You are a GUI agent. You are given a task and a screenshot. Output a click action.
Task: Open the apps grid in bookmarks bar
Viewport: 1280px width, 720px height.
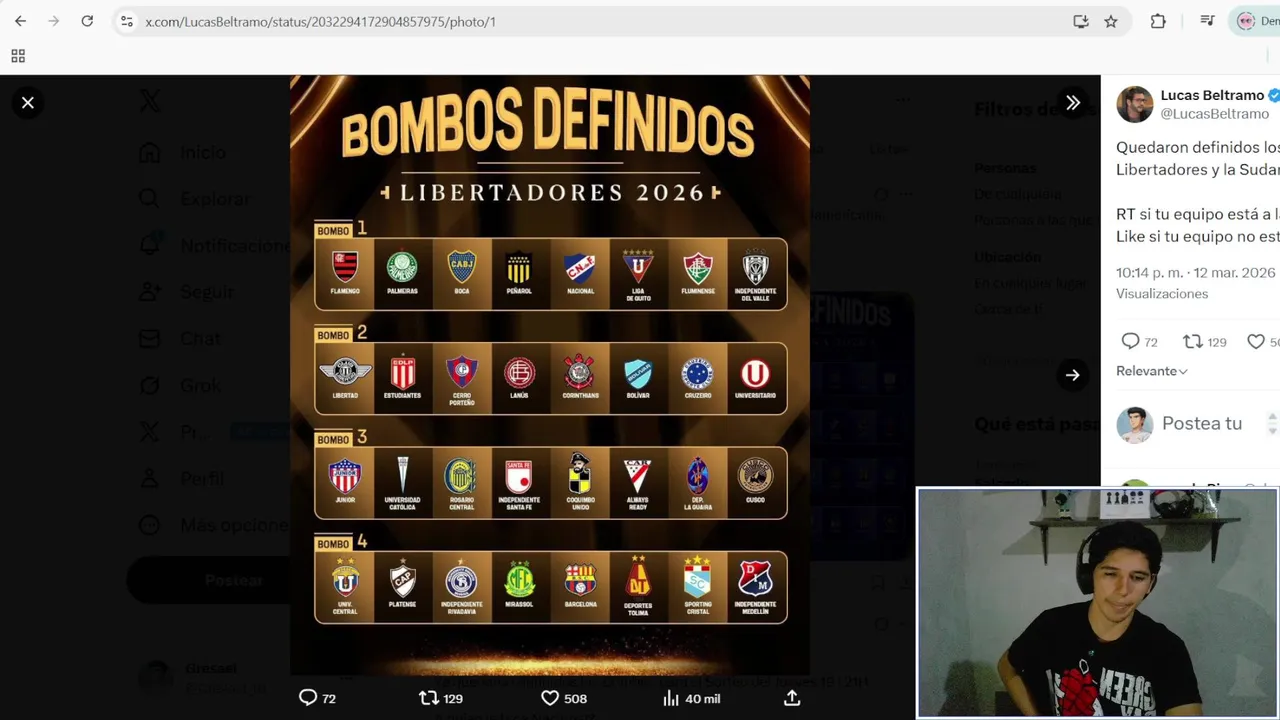[x=18, y=56]
